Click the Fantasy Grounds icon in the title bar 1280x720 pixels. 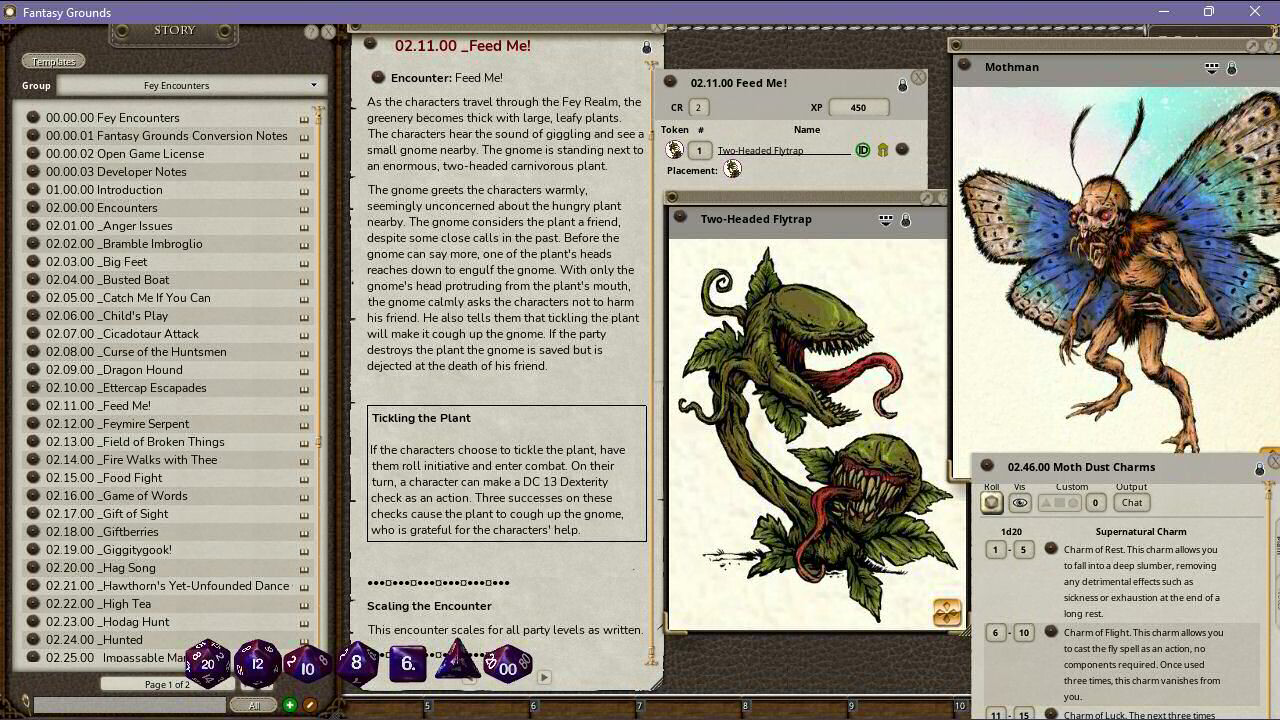click(10, 11)
